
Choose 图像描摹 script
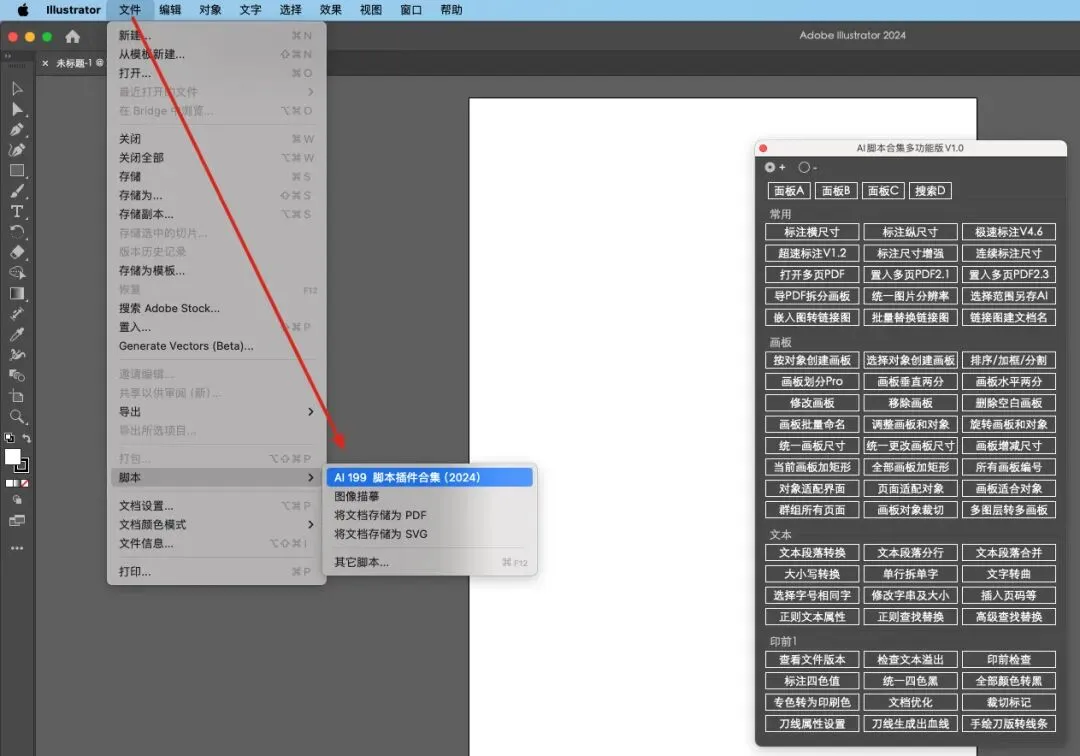click(429, 496)
